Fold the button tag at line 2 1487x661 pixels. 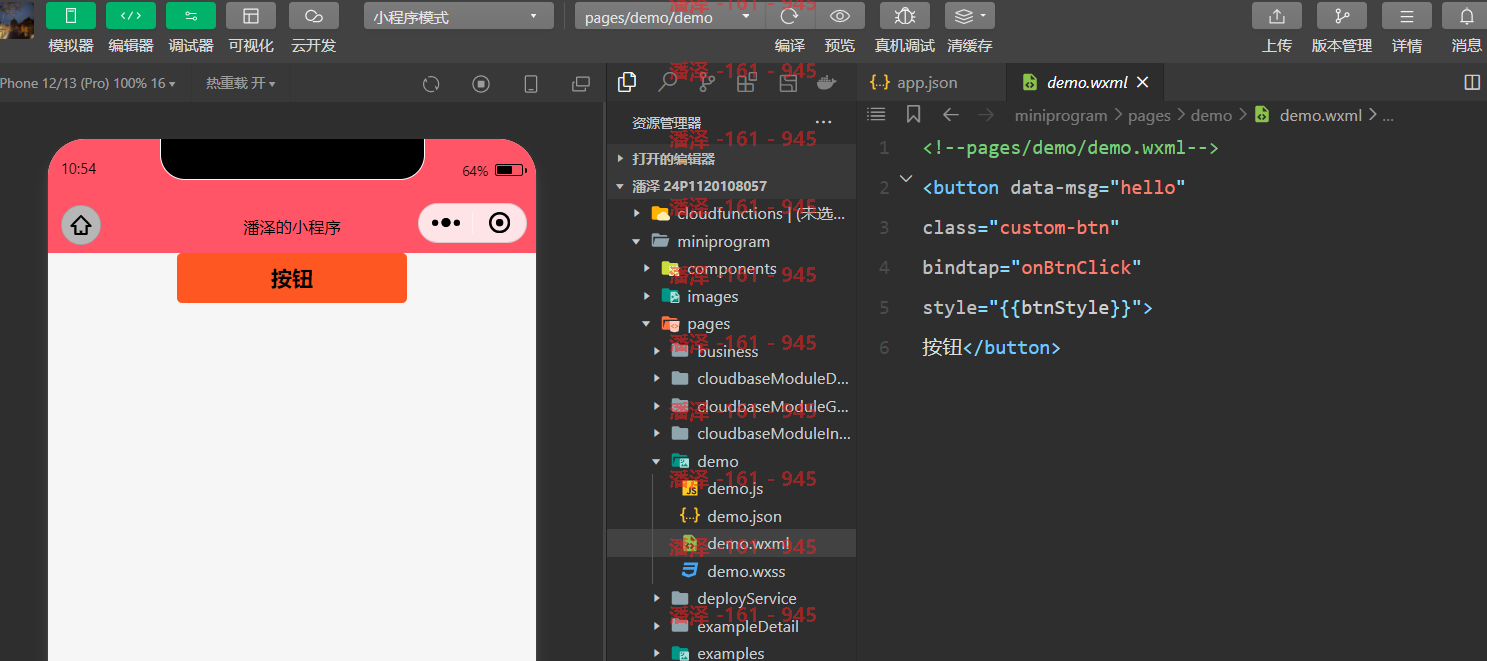[906, 179]
